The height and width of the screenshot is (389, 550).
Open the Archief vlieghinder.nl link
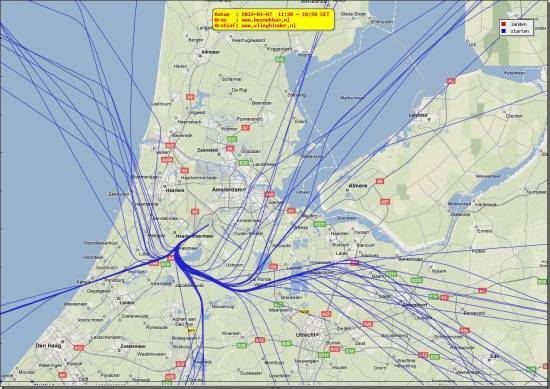click(x=268, y=26)
